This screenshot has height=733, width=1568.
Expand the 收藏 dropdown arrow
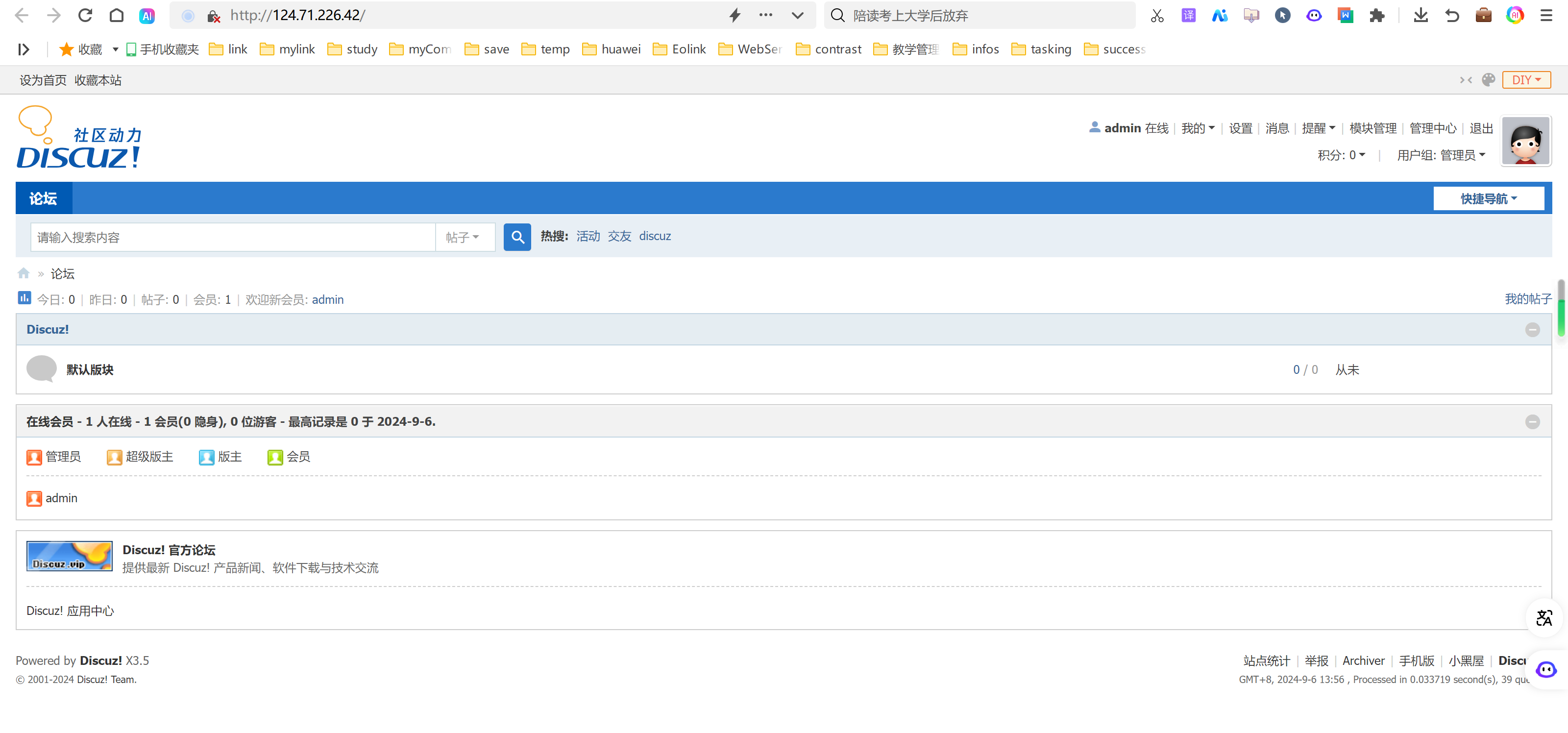115,49
